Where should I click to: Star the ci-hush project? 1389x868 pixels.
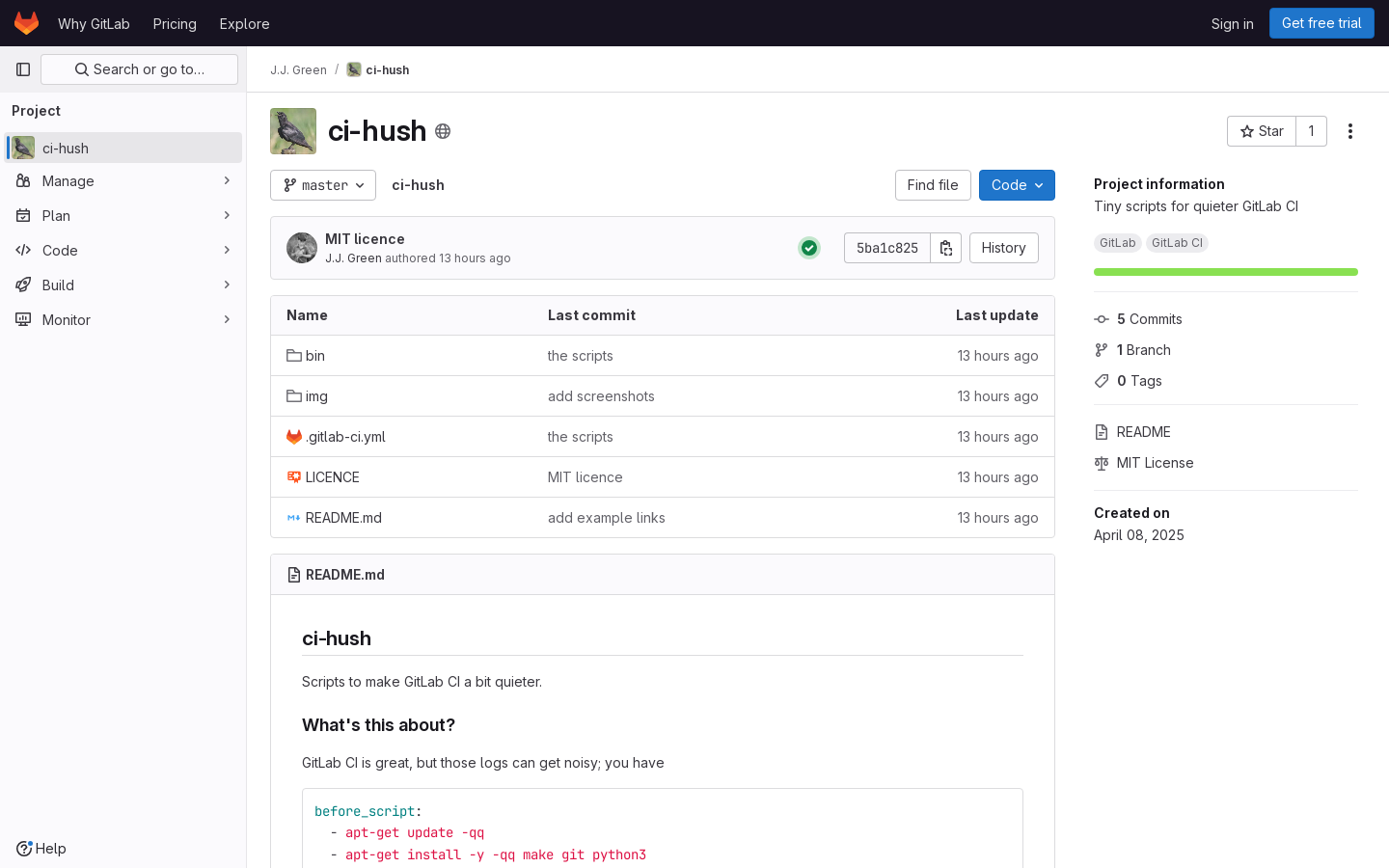tap(1262, 131)
